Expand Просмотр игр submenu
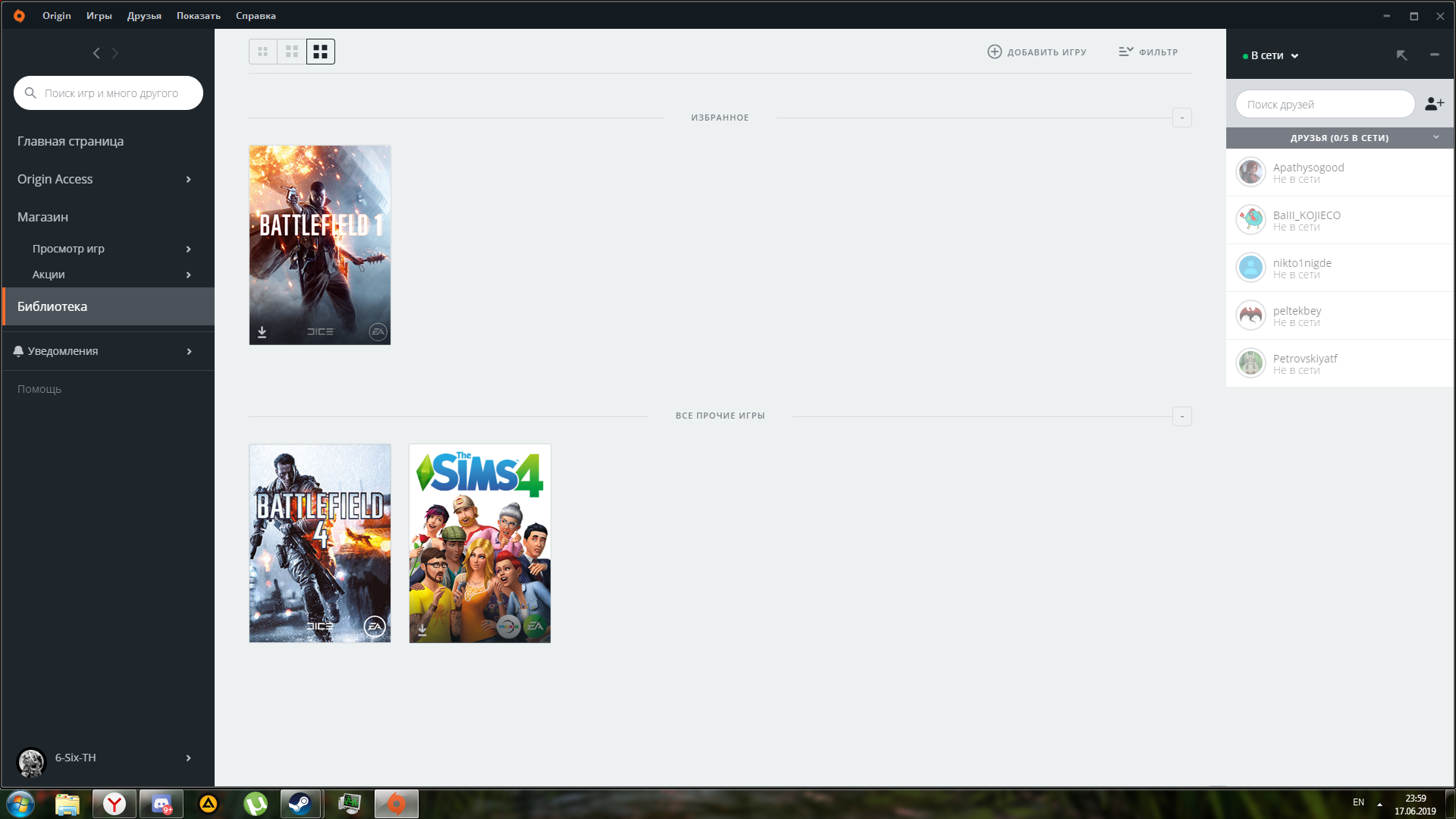Screen dimensions: 1456x819 pyautogui.click(x=189, y=249)
